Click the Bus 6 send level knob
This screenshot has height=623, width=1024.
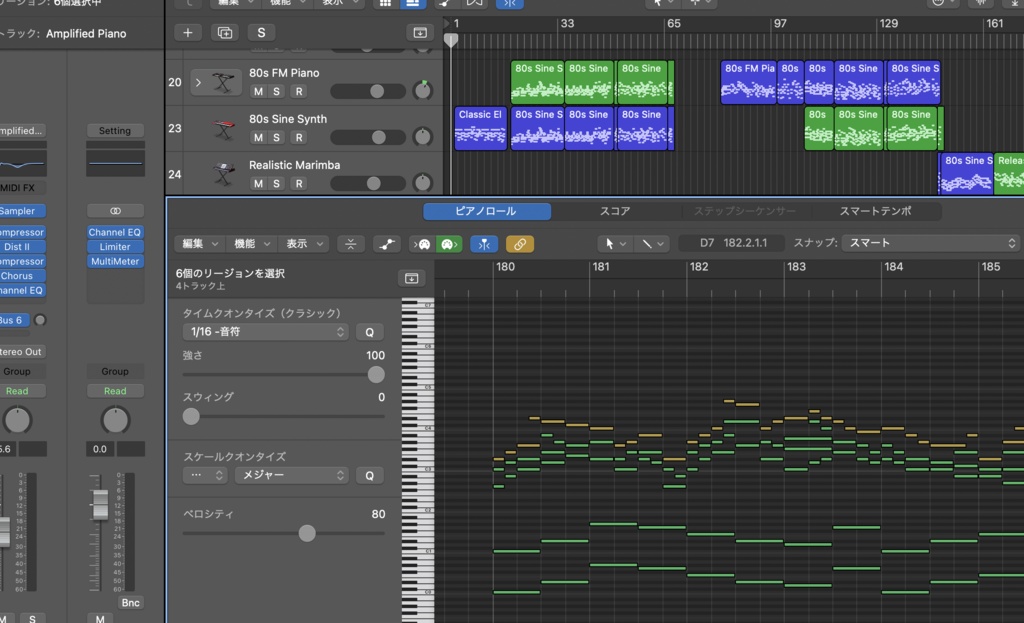tap(40, 320)
